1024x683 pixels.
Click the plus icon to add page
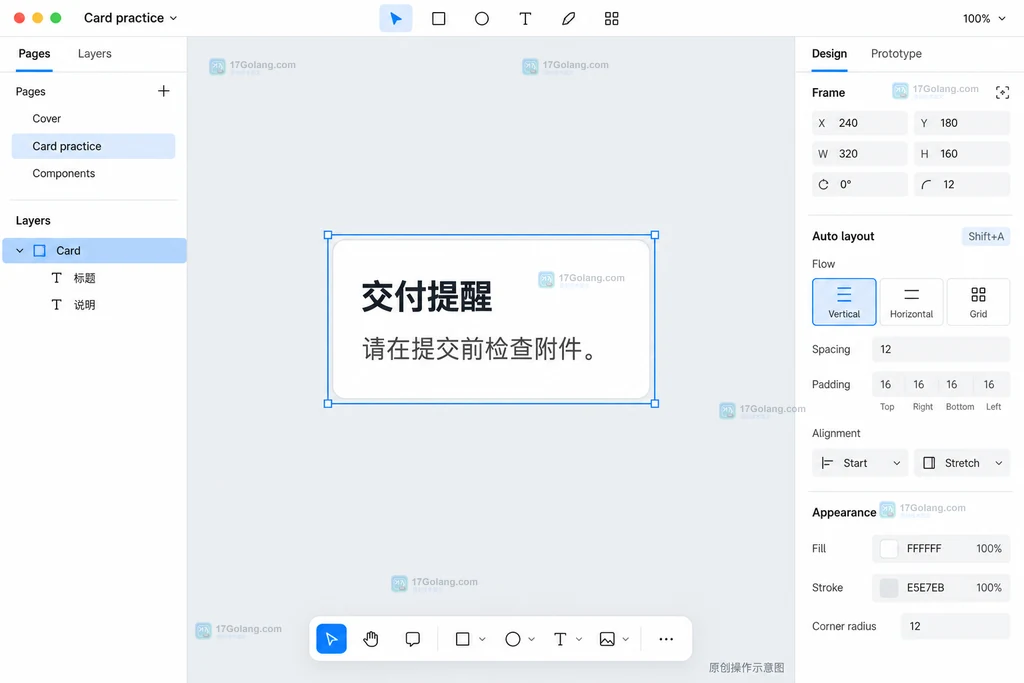click(x=163, y=91)
